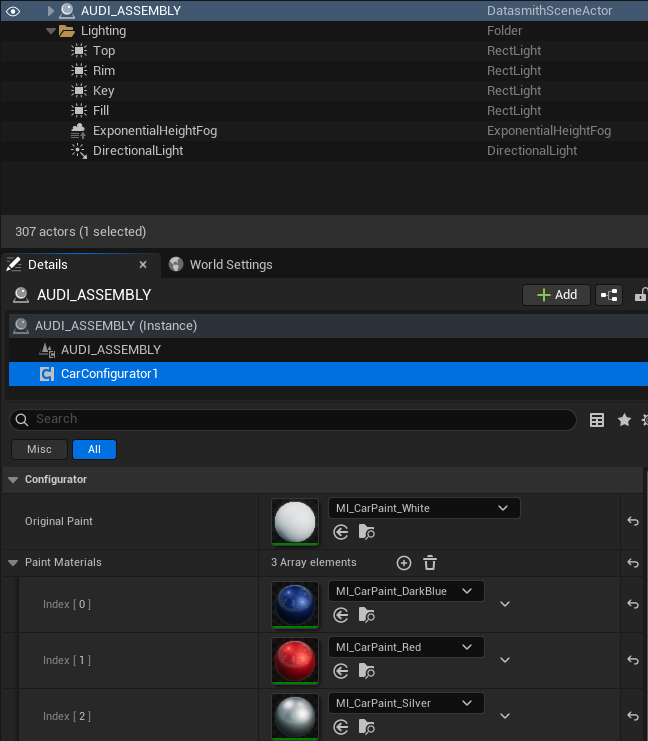Use selected asset for Index 0
The height and width of the screenshot is (741, 648).
tap(341, 615)
